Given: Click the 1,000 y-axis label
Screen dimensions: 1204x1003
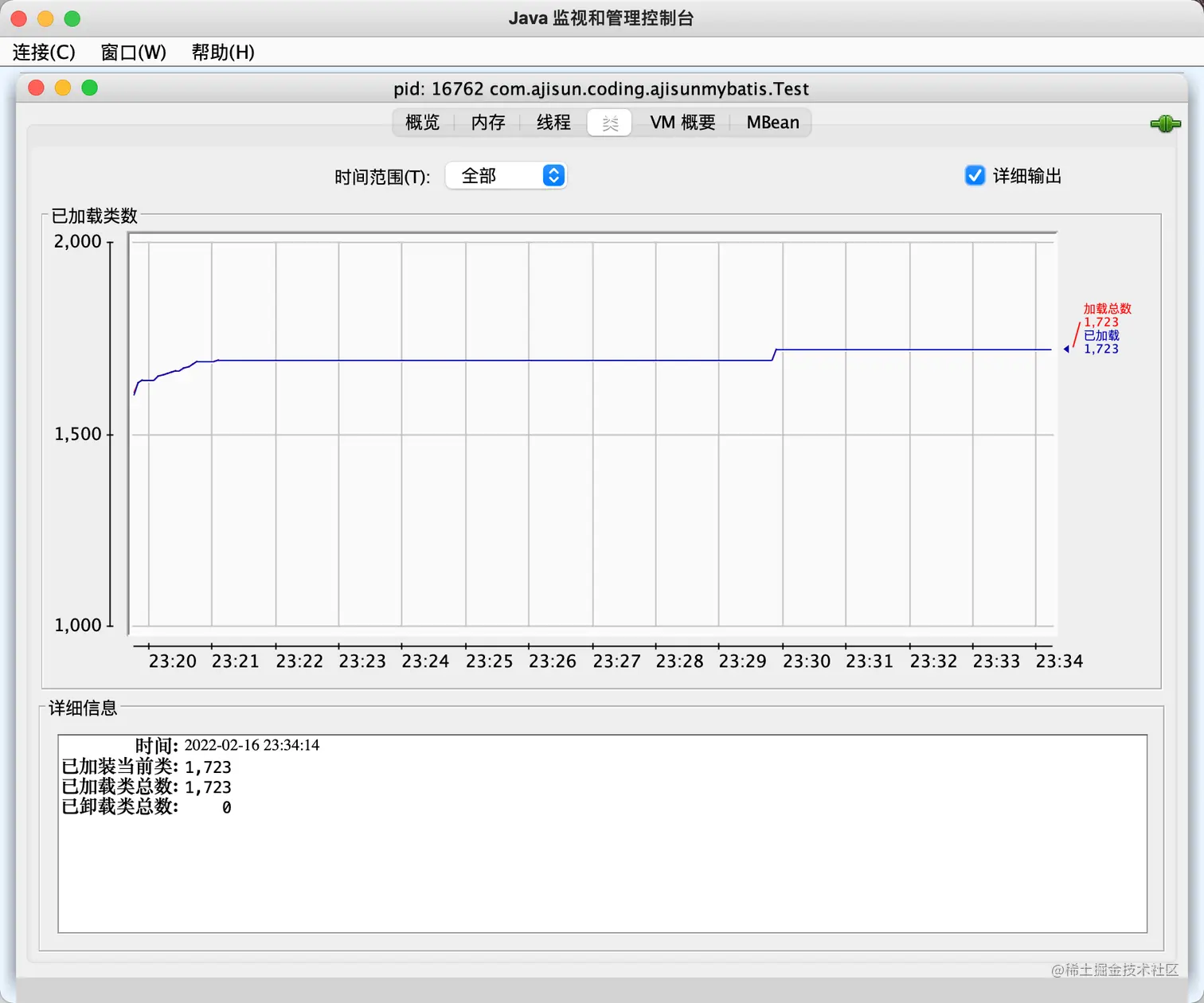Looking at the screenshot, I should pyautogui.click(x=77, y=626).
